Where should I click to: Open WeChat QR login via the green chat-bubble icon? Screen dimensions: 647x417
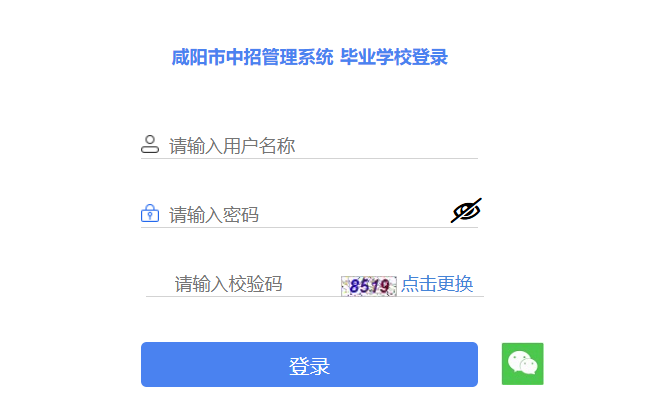coord(522,364)
